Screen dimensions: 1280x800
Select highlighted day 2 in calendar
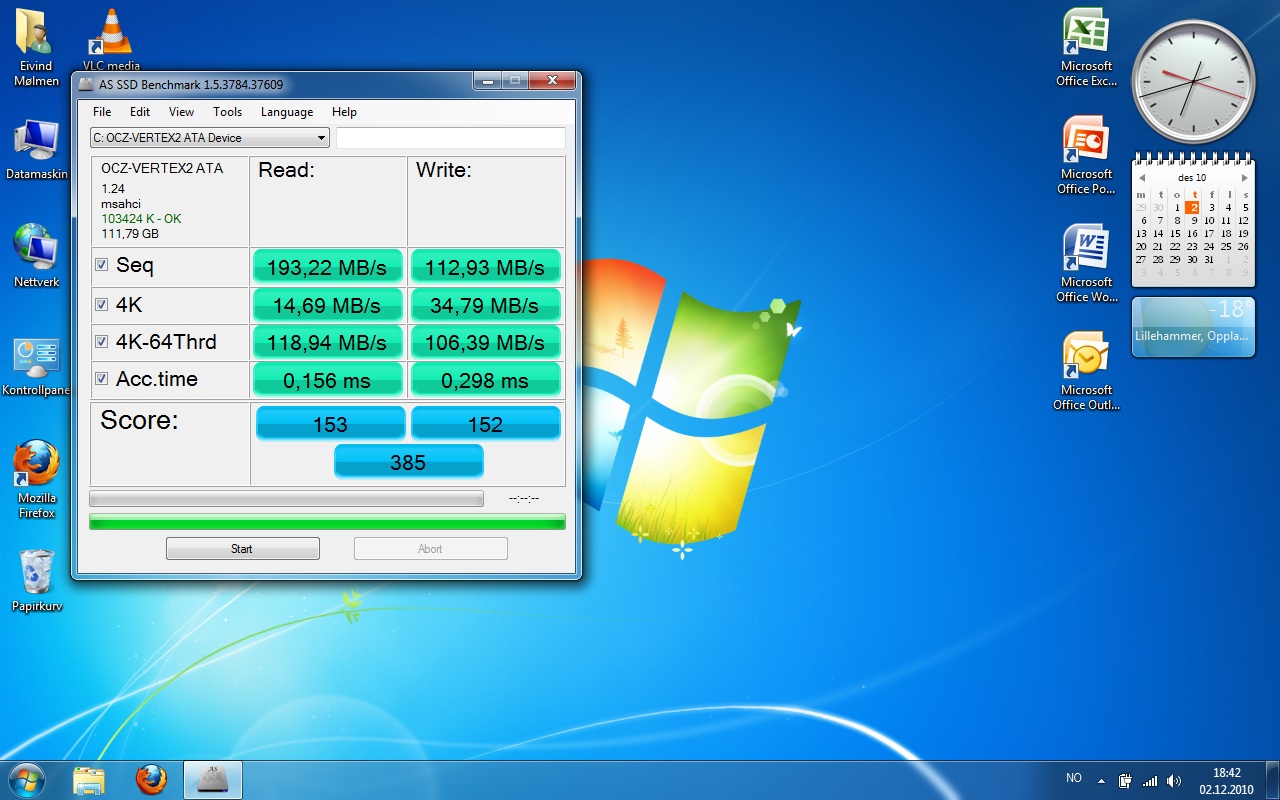tap(1192, 208)
